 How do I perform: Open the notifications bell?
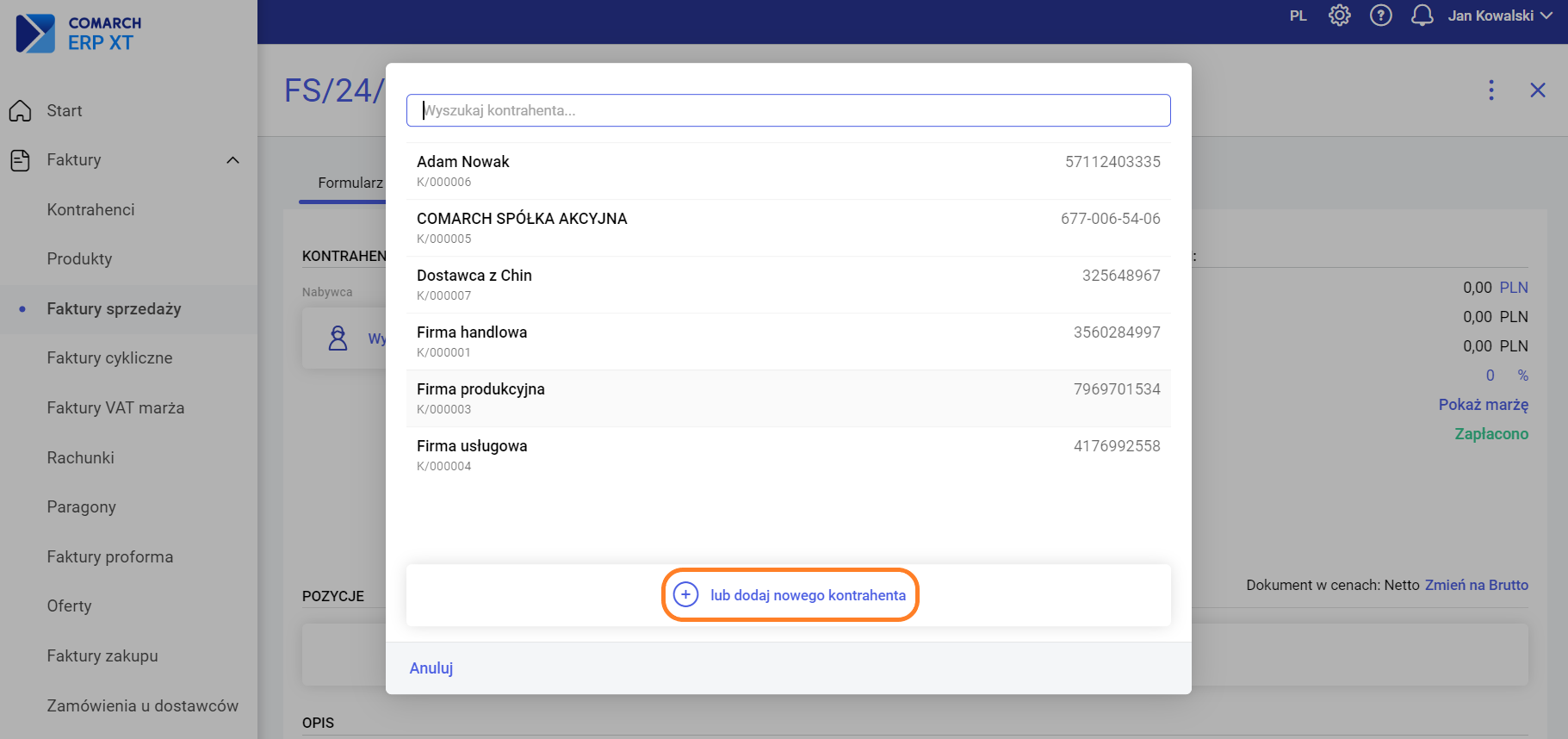(x=1422, y=16)
